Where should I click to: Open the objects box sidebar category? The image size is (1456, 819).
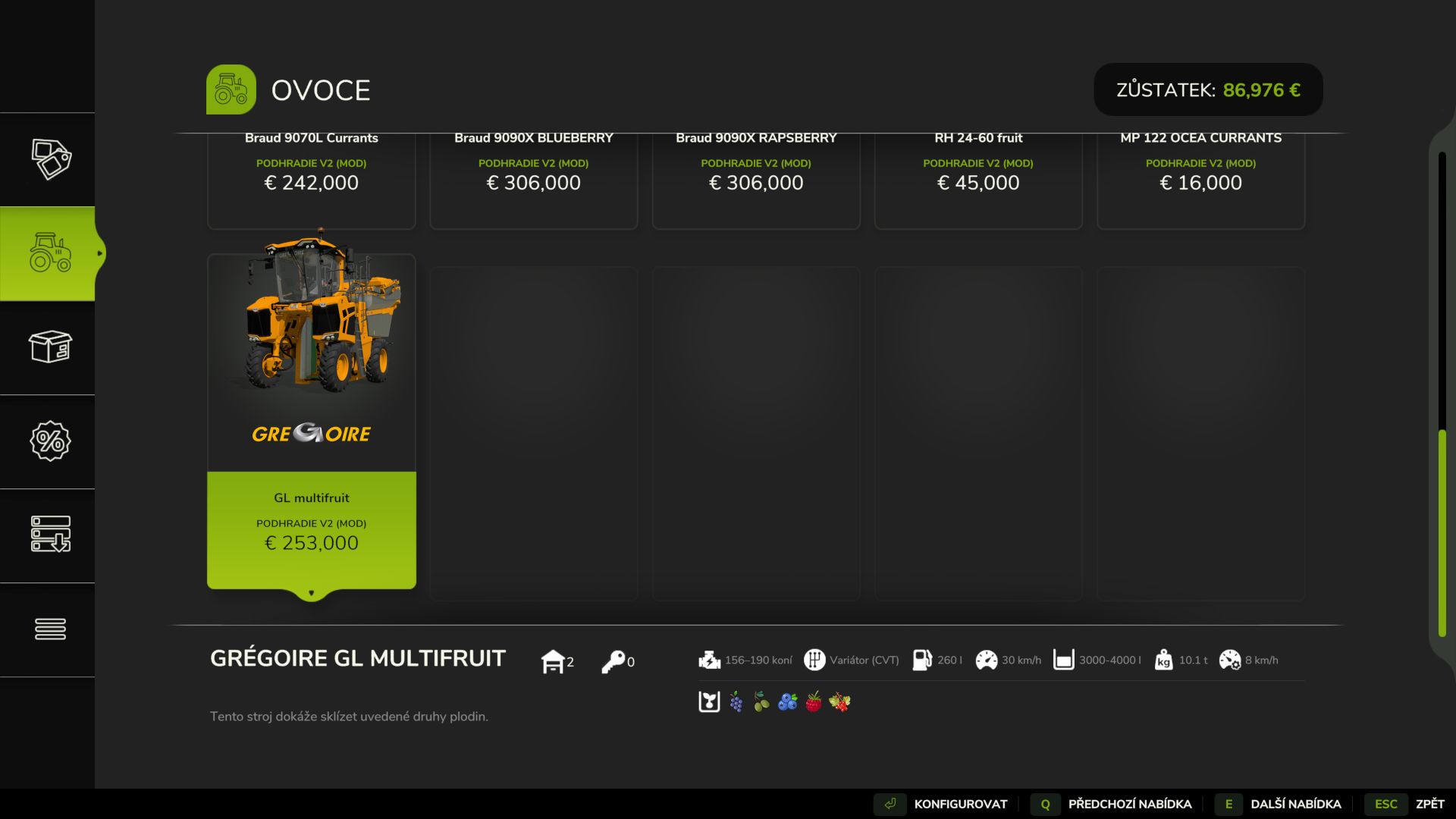click(x=51, y=347)
